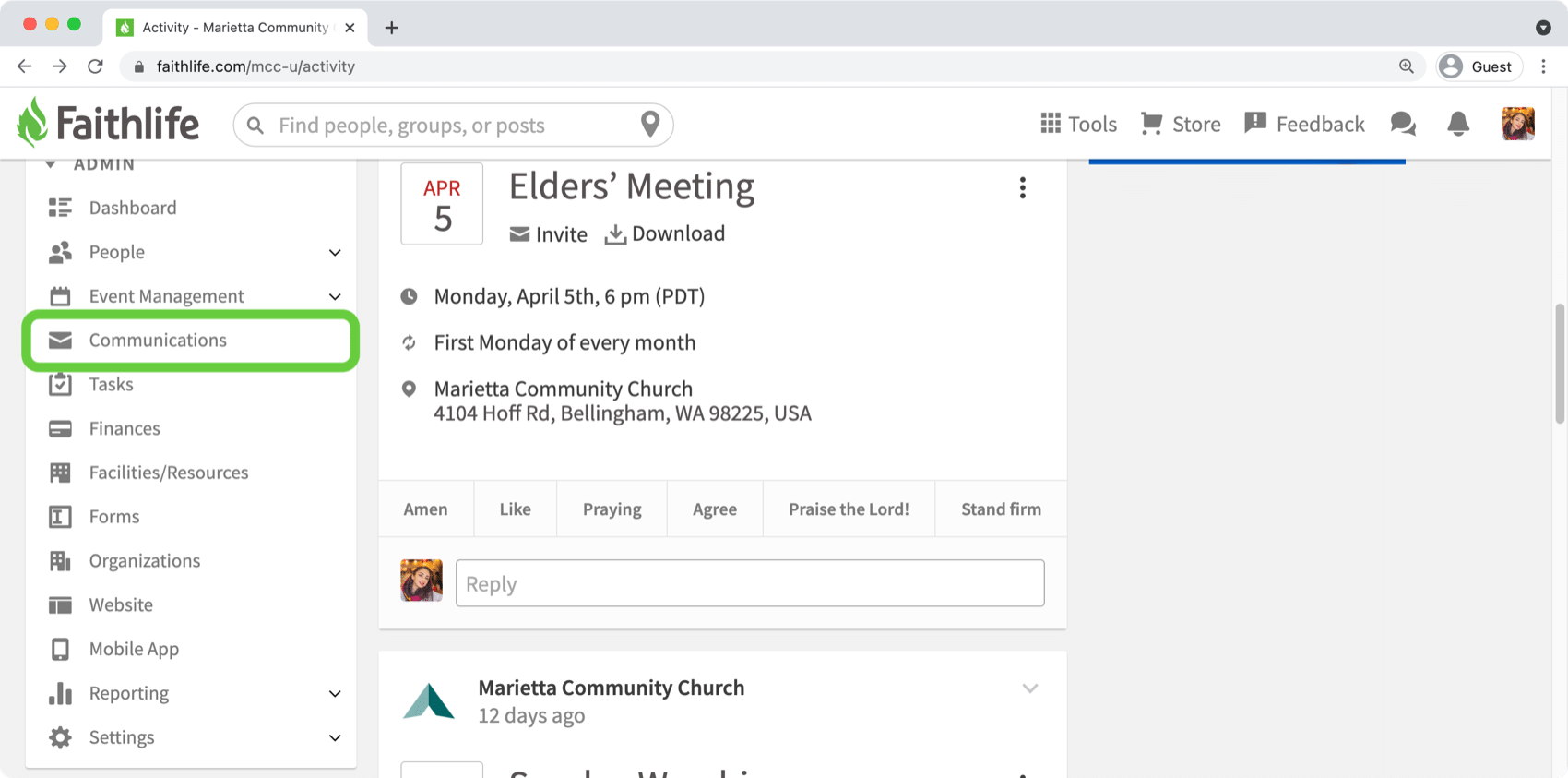Open the Elders' Meeting options menu
The width and height of the screenshot is (1568, 778).
[1022, 188]
